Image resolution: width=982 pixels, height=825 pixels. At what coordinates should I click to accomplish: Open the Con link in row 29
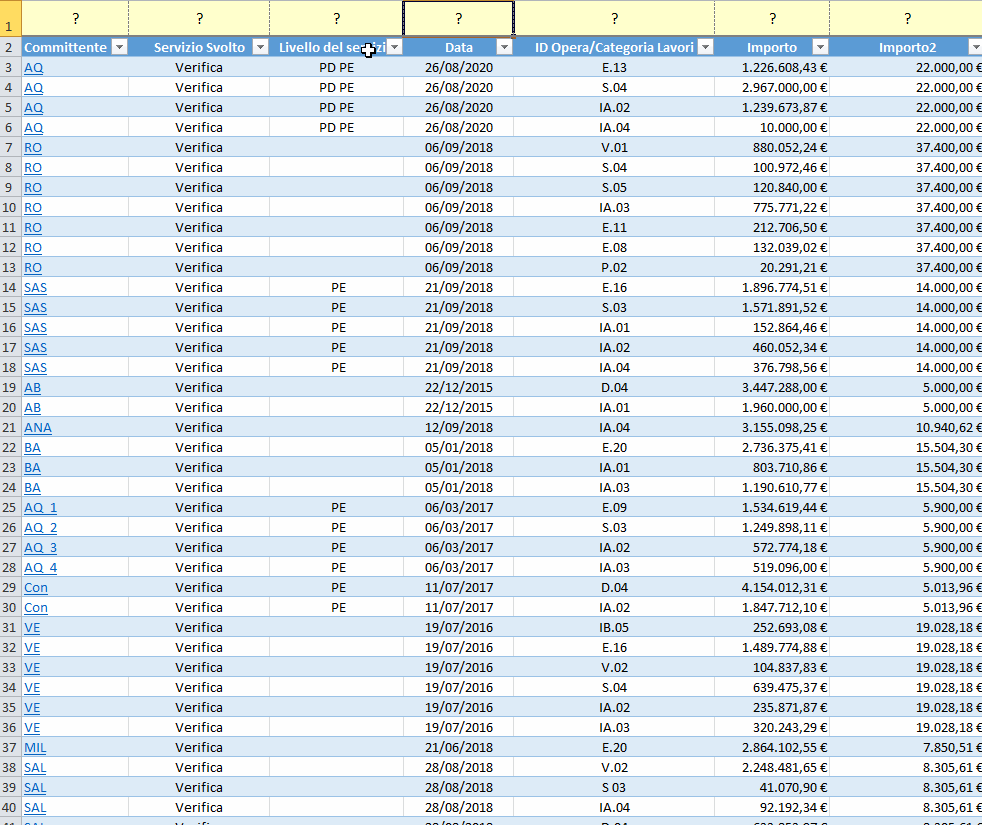coord(36,588)
